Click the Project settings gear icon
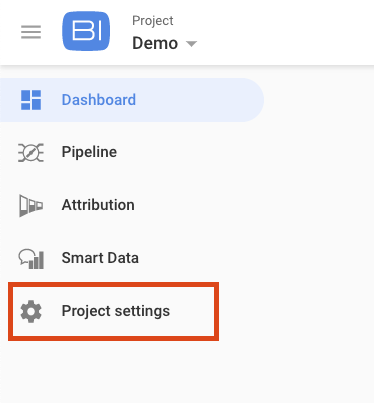The height and width of the screenshot is (403, 374). pos(31,311)
